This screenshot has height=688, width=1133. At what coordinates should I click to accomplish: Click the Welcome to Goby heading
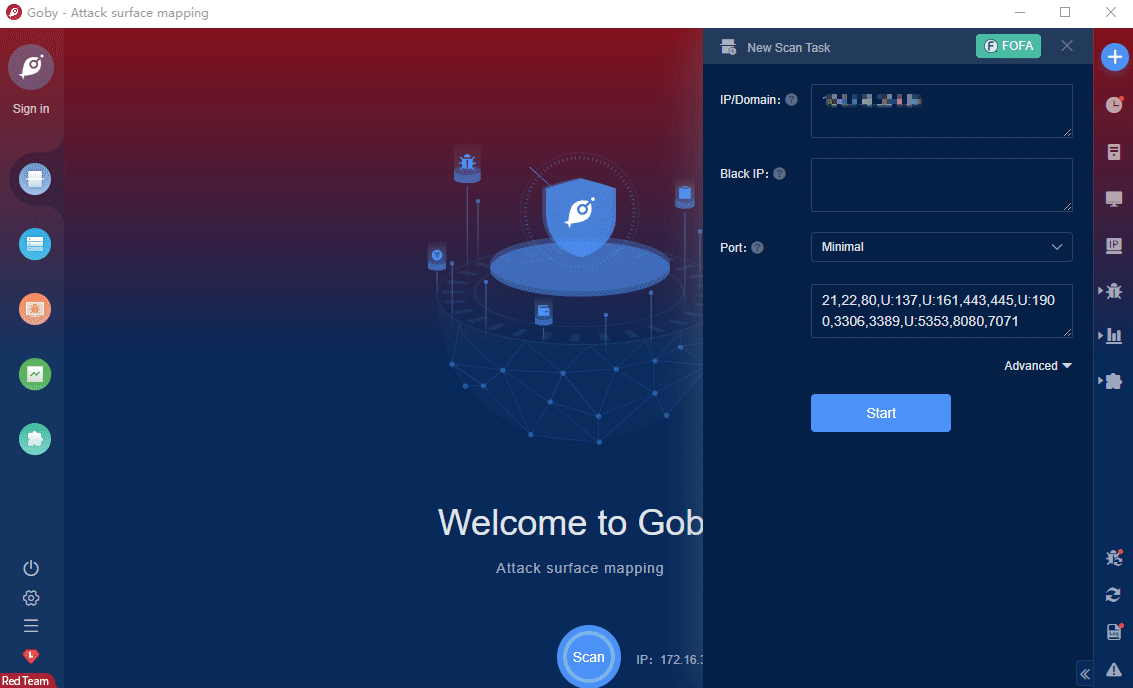571,523
